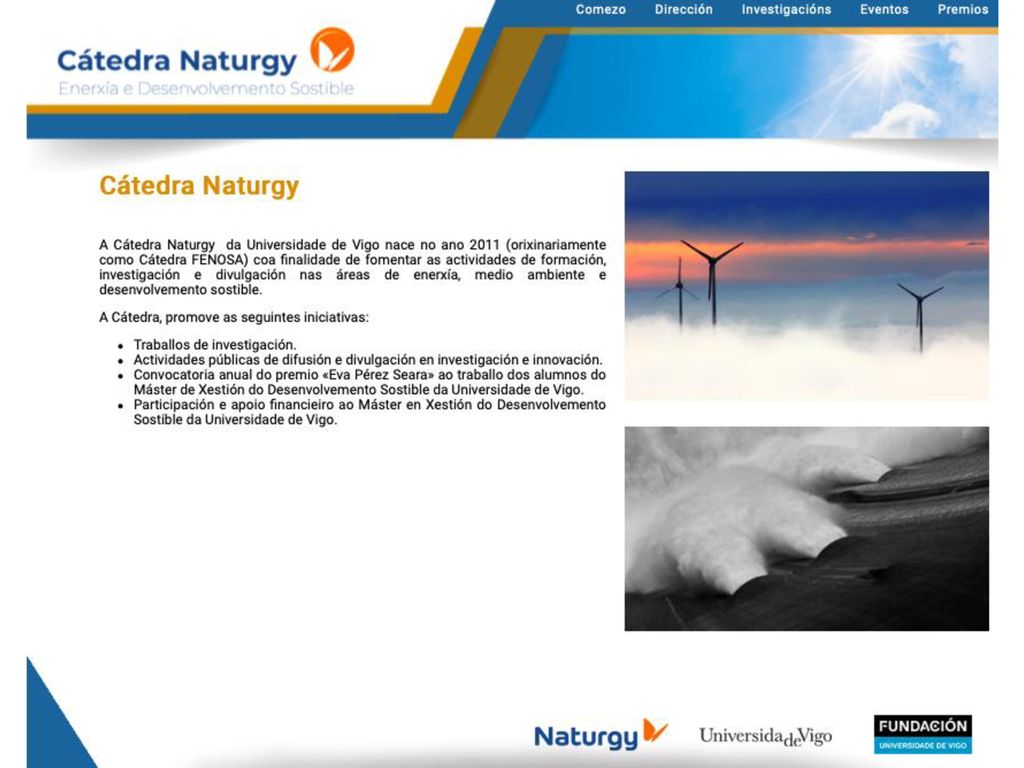The width and height of the screenshot is (1024, 768).
Task: Select Premios in the navigation bar
Action: [963, 10]
